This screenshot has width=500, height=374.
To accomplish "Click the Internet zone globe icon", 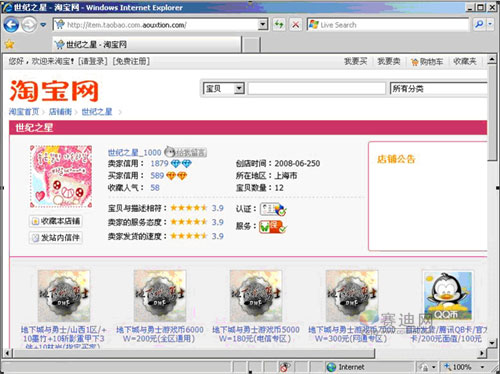I will [x=331, y=367].
